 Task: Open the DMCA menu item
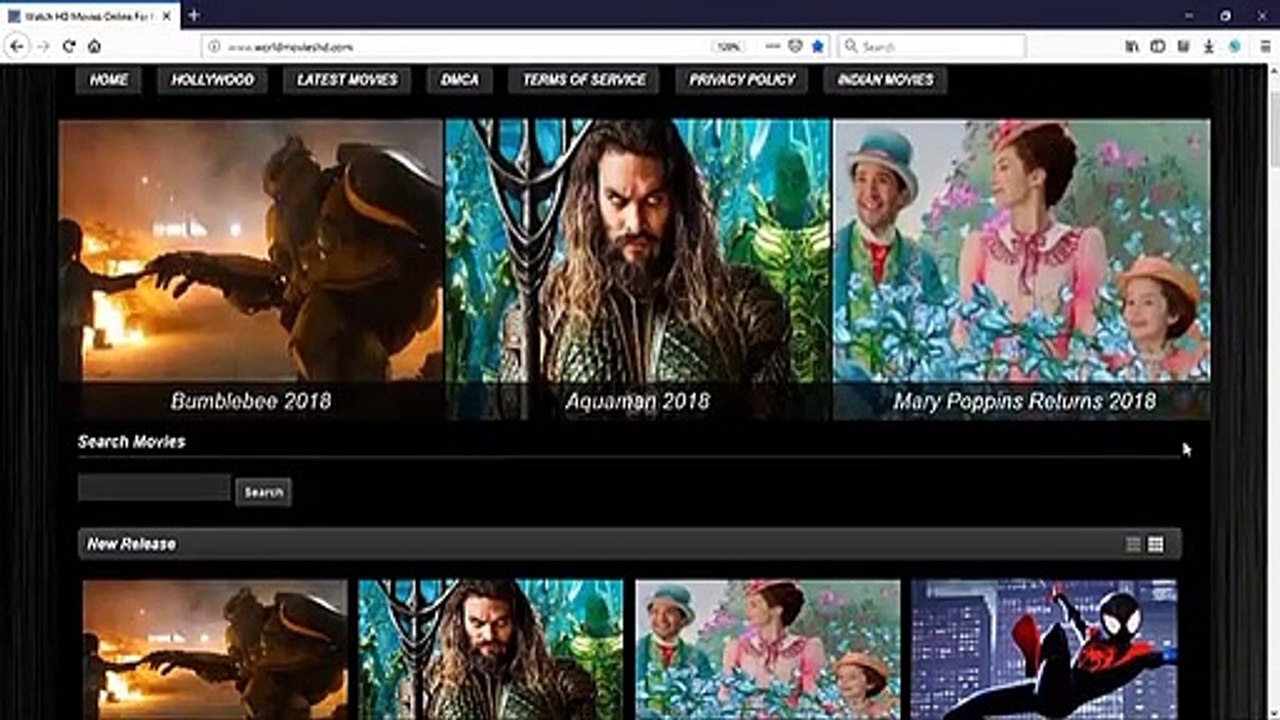point(460,80)
